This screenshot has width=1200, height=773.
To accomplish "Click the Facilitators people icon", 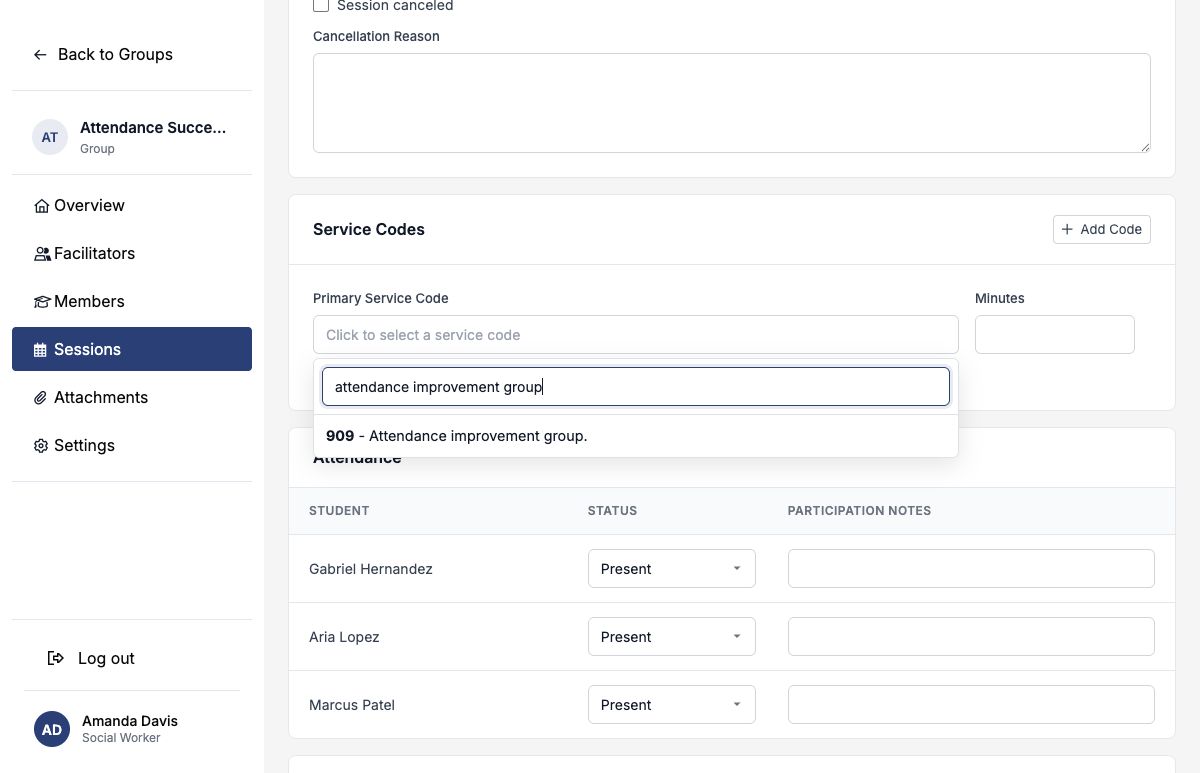I will 42,254.
